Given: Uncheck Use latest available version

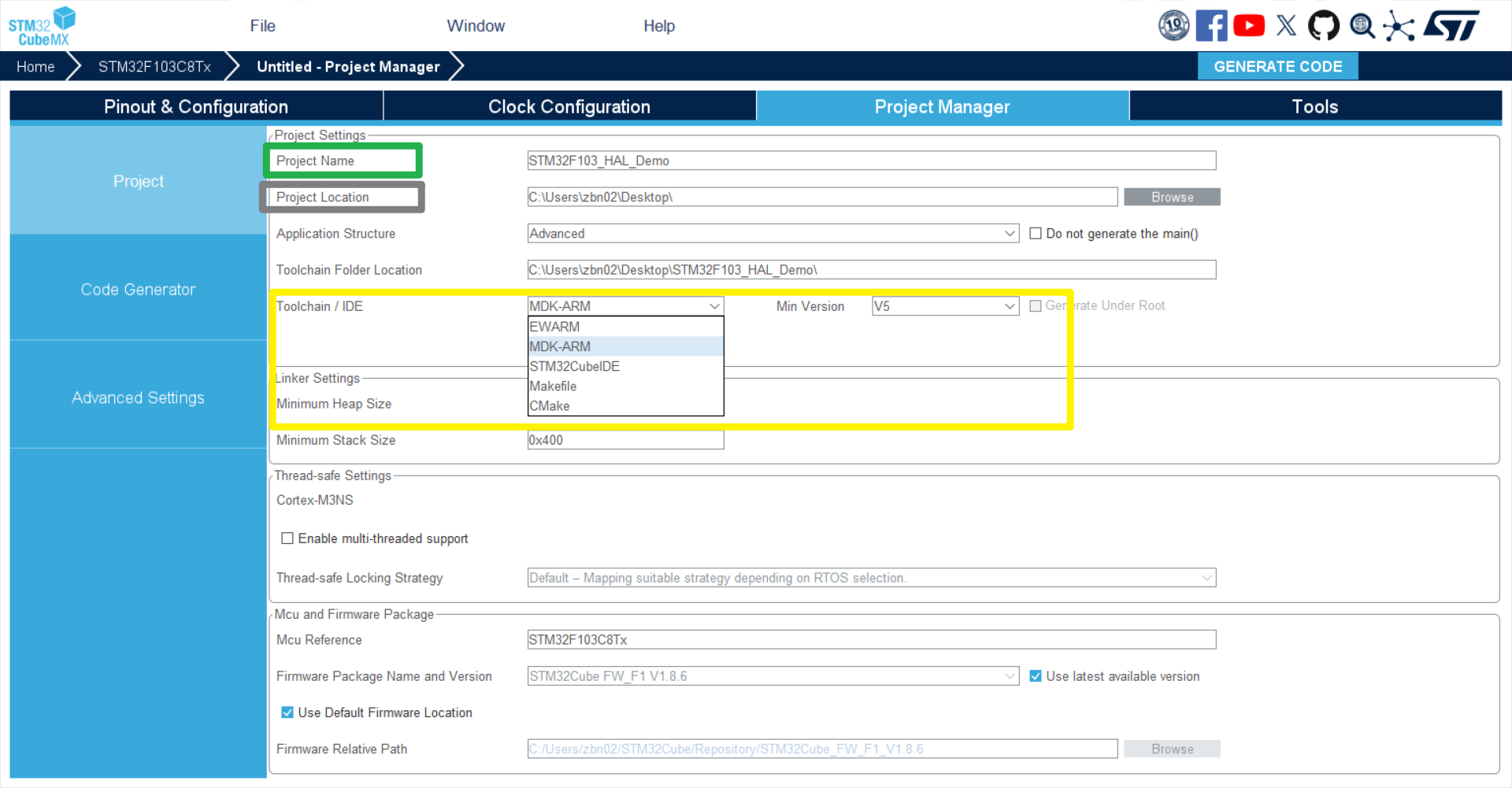Looking at the screenshot, I should point(1036,676).
